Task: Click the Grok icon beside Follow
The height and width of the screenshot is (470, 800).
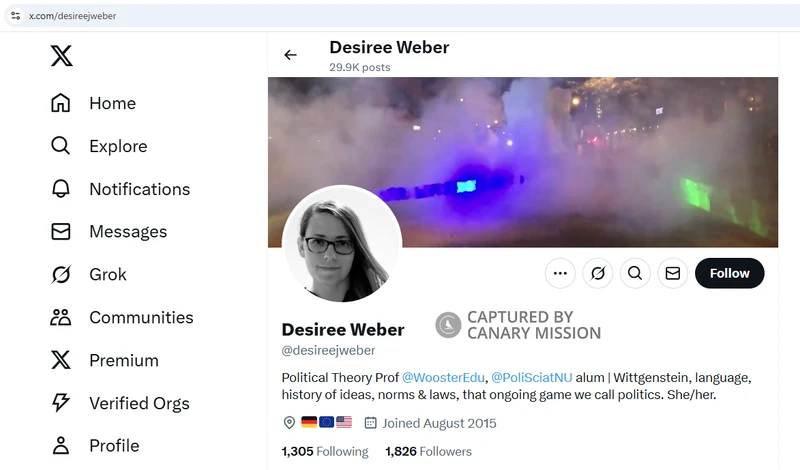Action: point(598,274)
